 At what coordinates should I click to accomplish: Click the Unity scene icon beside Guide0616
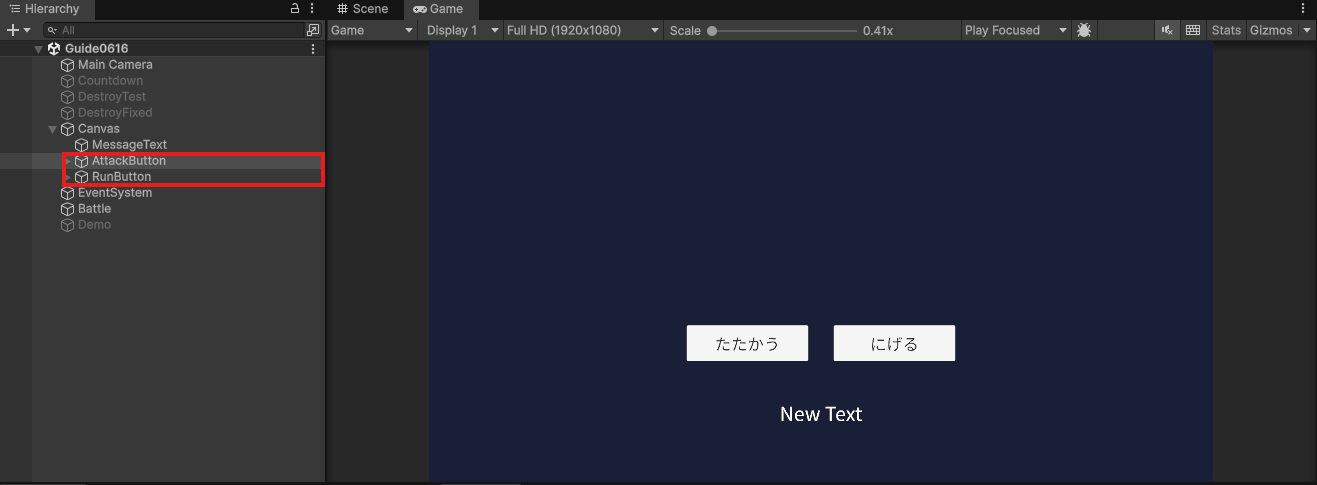(x=54, y=49)
